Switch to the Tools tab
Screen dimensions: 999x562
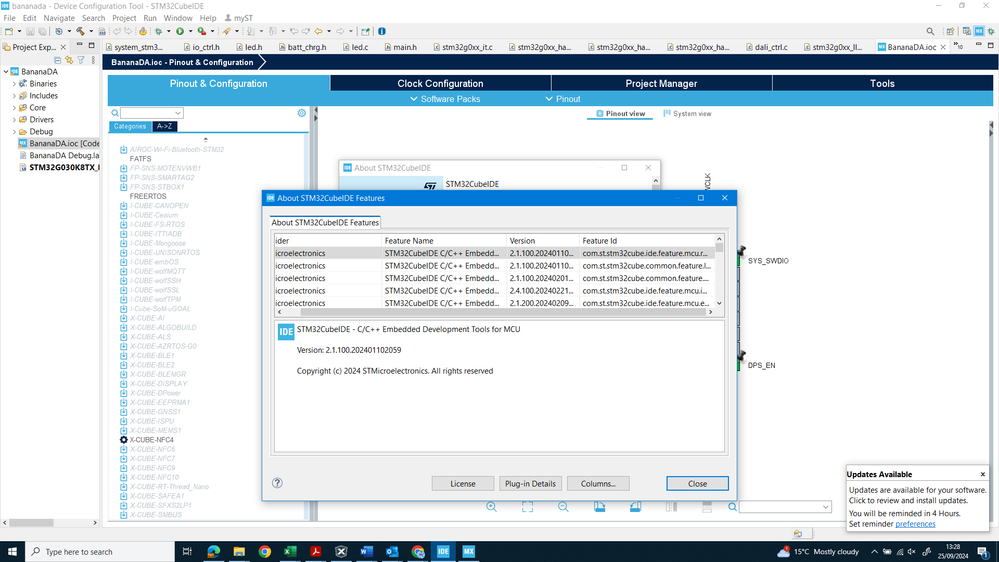click(882, 83)
